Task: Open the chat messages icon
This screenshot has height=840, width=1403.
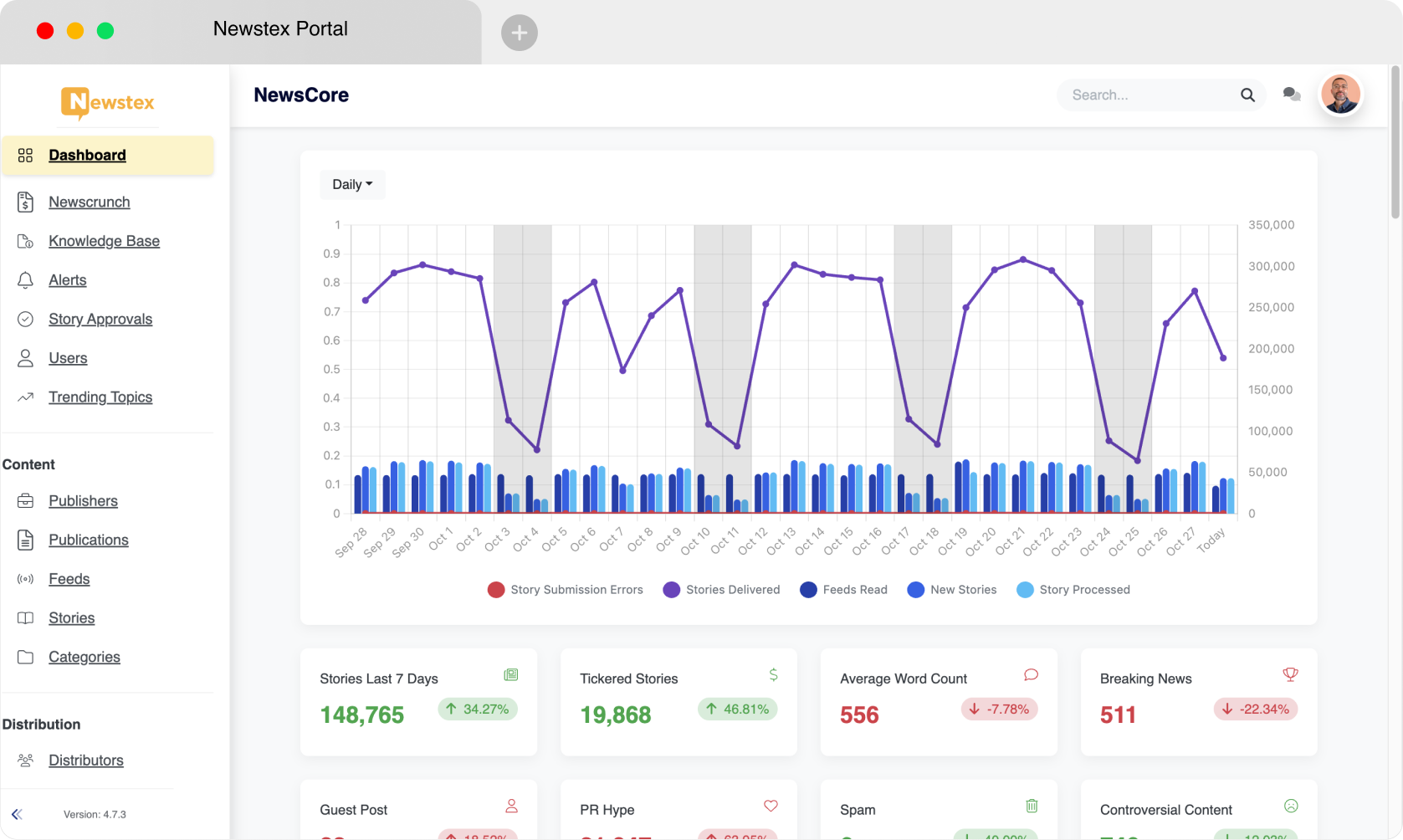Action: coord(1292,95)
